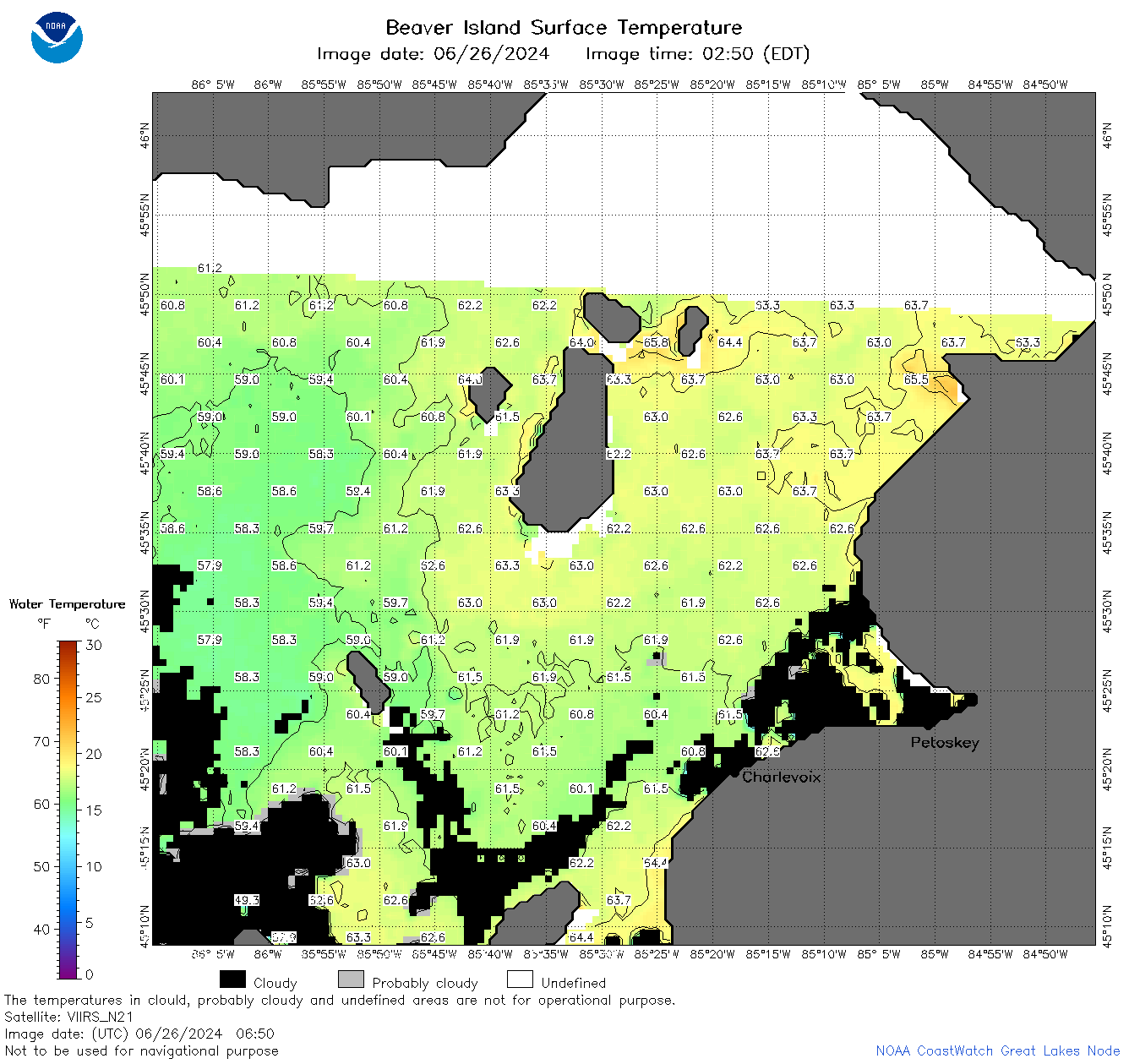Click the white Undefined legend swatch

tap(520, 979)
